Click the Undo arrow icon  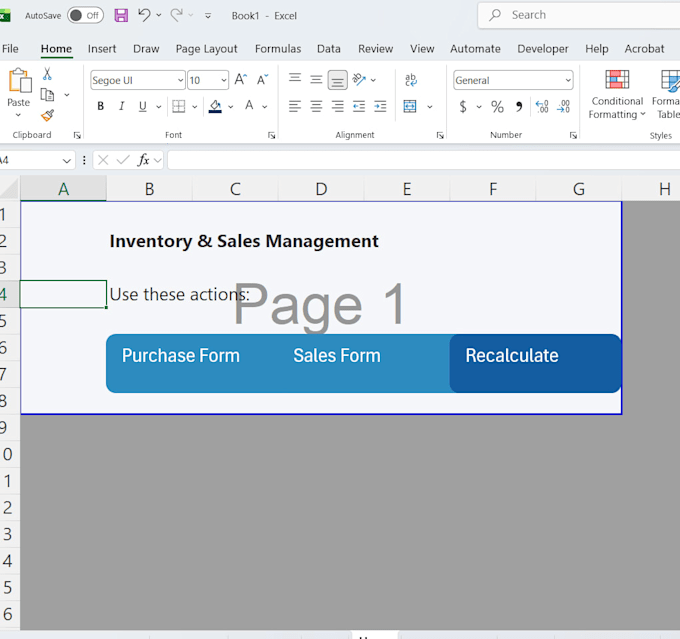(x=144, y=15)
